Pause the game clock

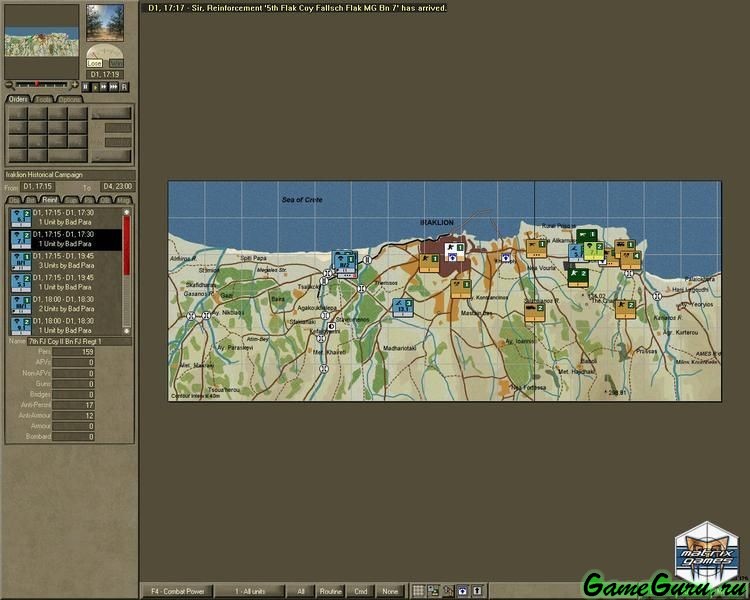(85, 87)
